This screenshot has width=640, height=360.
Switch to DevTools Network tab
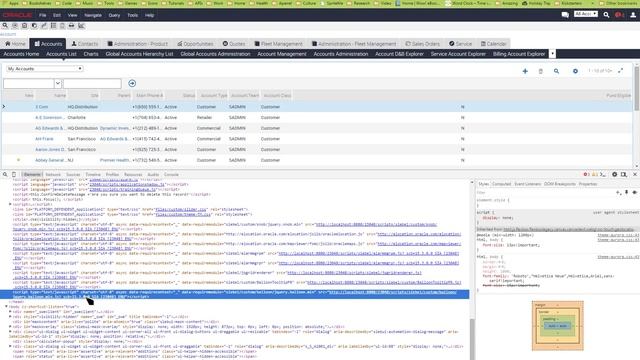point(53,174)
